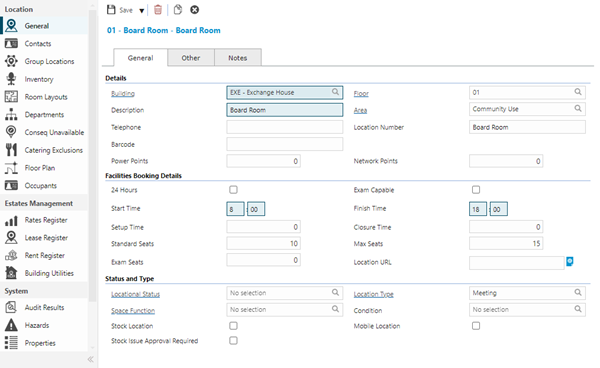The width and height of the screenshot is (600, 368).
Task: Enable the 24 Hours checkbox
Action: [x=233, y=189]
